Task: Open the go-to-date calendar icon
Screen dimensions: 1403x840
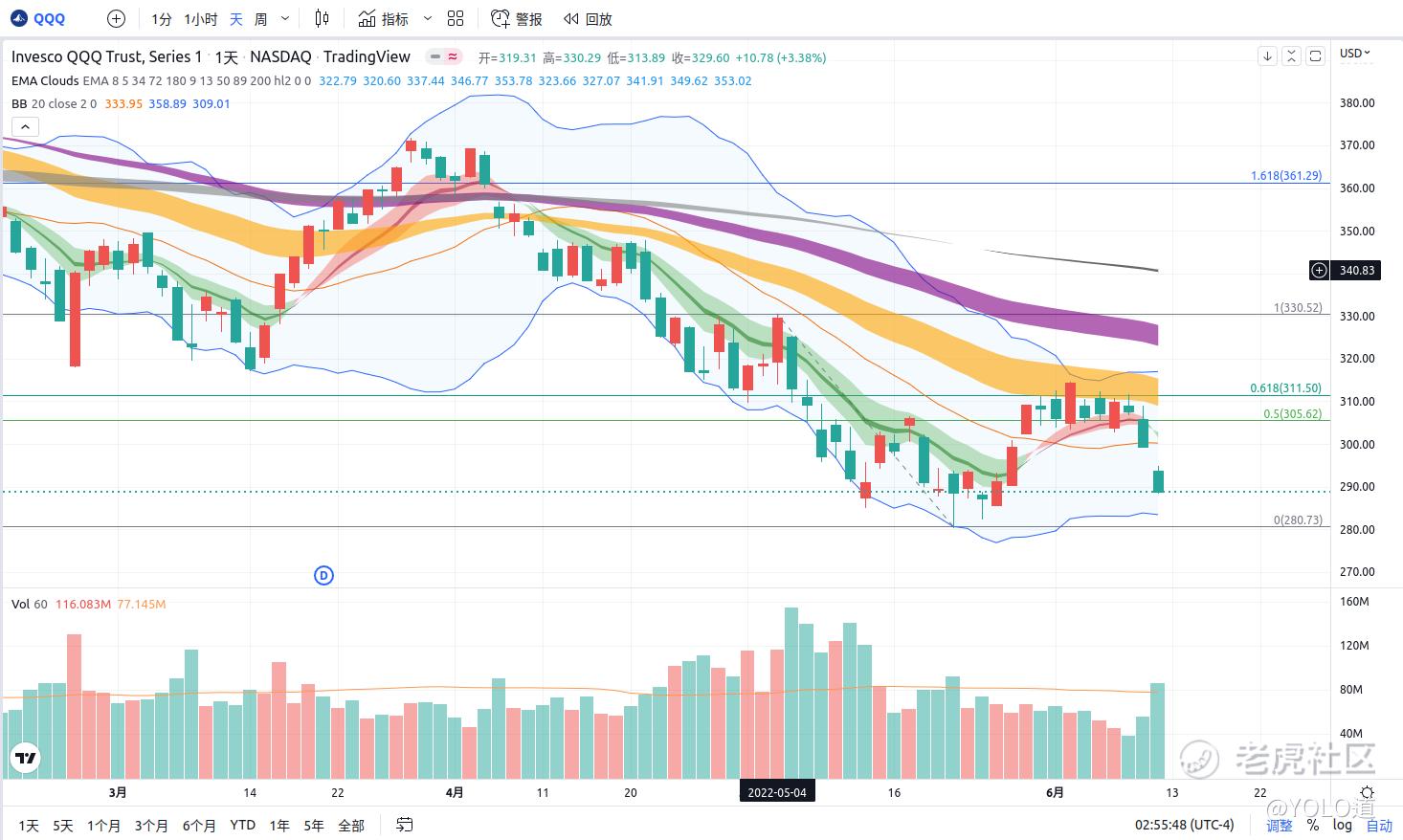Action: [x=405, y=824]
